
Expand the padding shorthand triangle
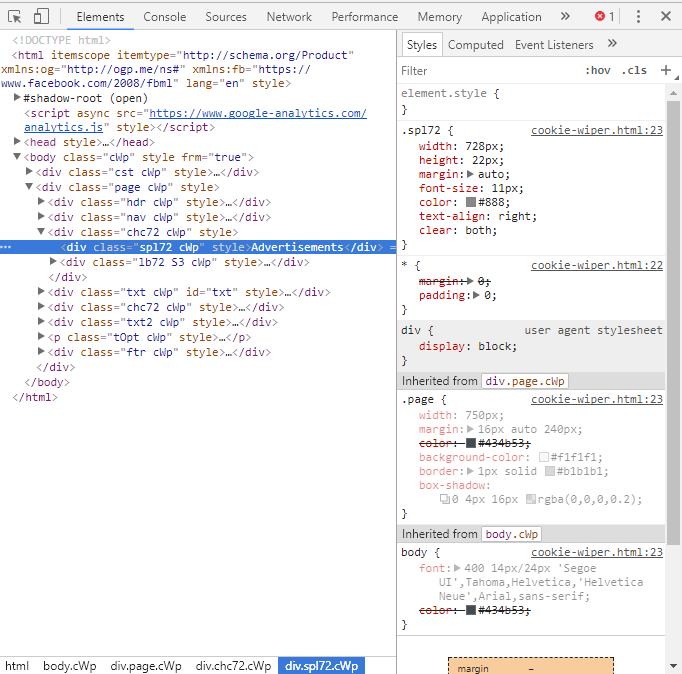(x=476, y=295)
